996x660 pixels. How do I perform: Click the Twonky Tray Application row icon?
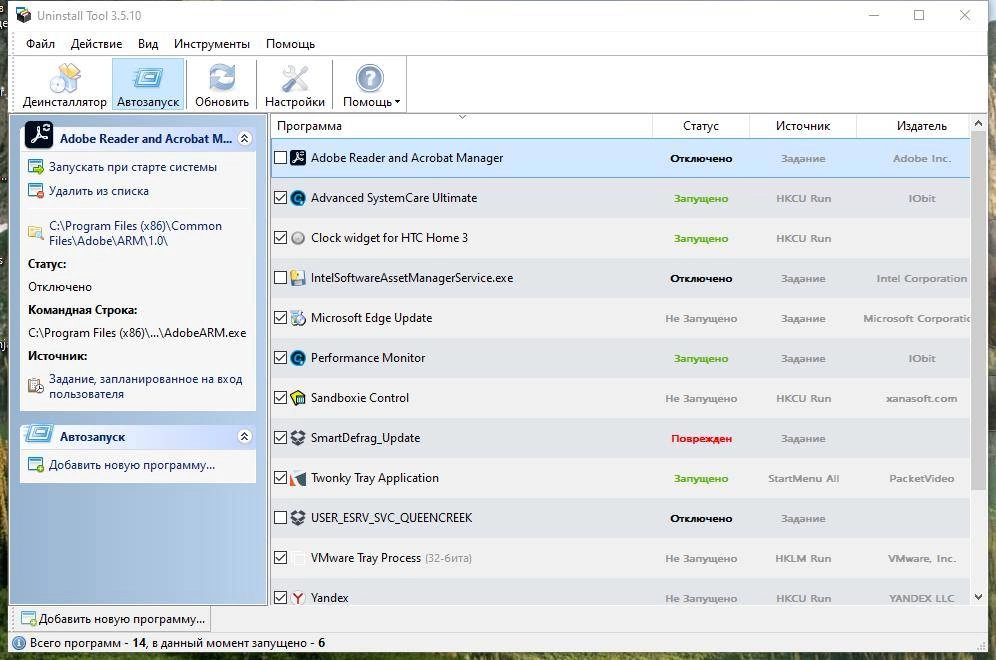tap(298, 478)
